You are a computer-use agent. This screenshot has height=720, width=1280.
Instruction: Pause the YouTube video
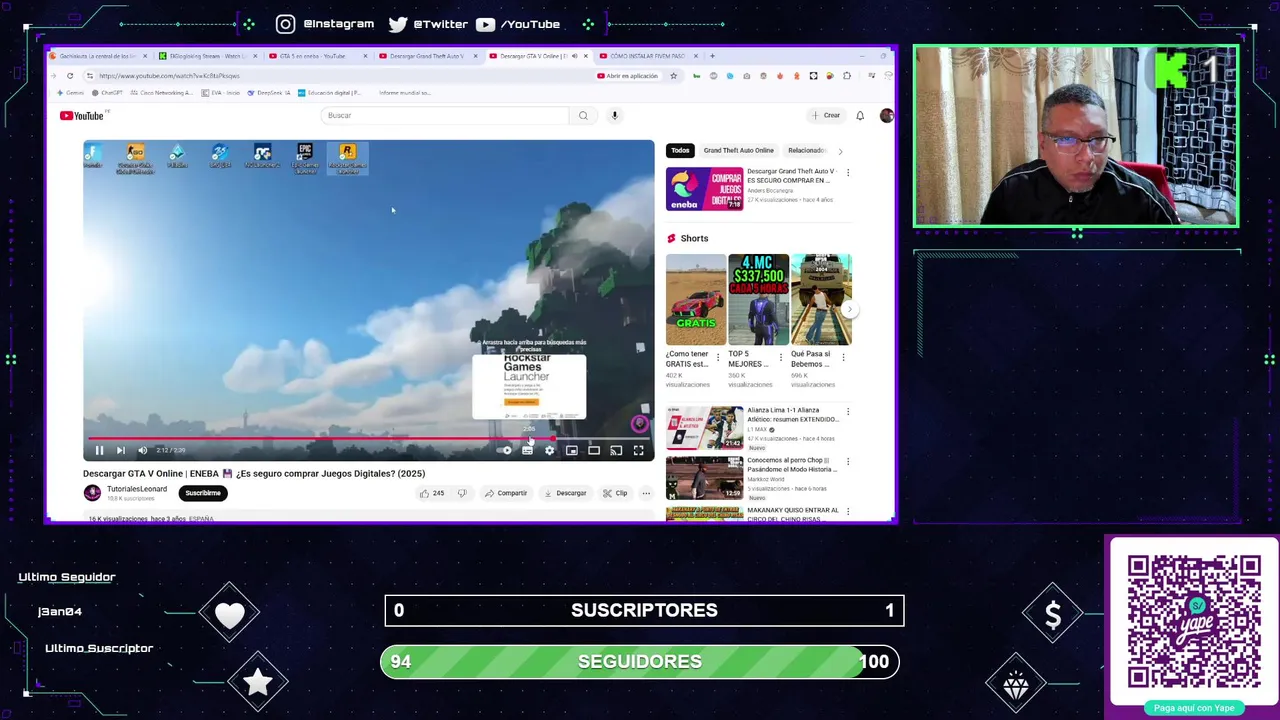click(x=99, y=451)
